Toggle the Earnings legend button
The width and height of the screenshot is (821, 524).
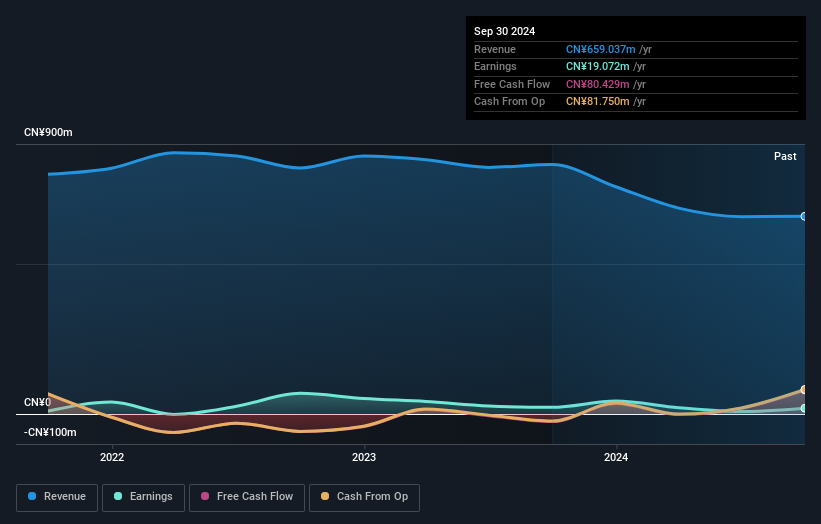(143, 497)
